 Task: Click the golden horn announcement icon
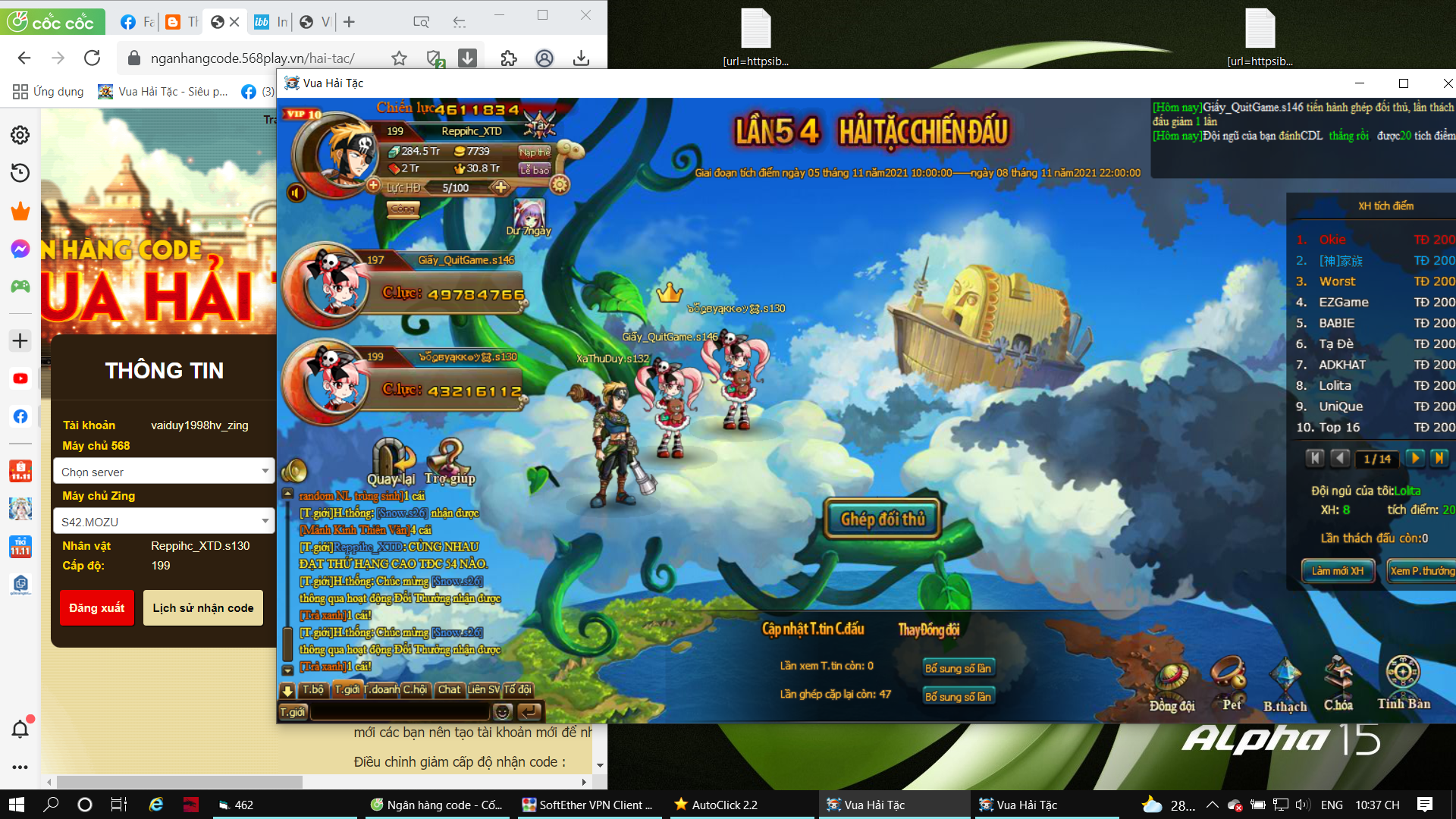tap(294, 471)
